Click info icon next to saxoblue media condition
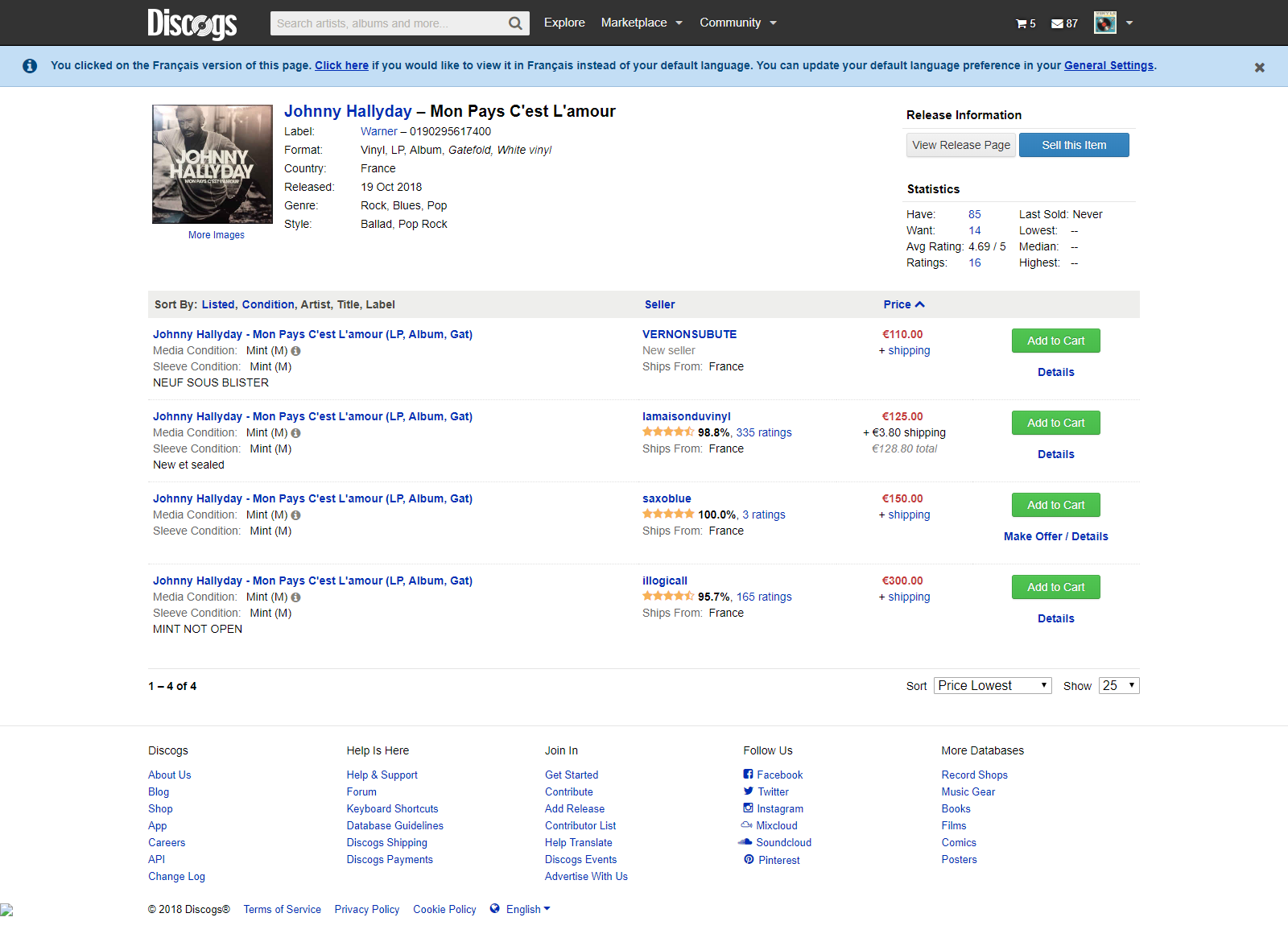1288x938 pixels. pyautogui.click(x=295, y=515)
